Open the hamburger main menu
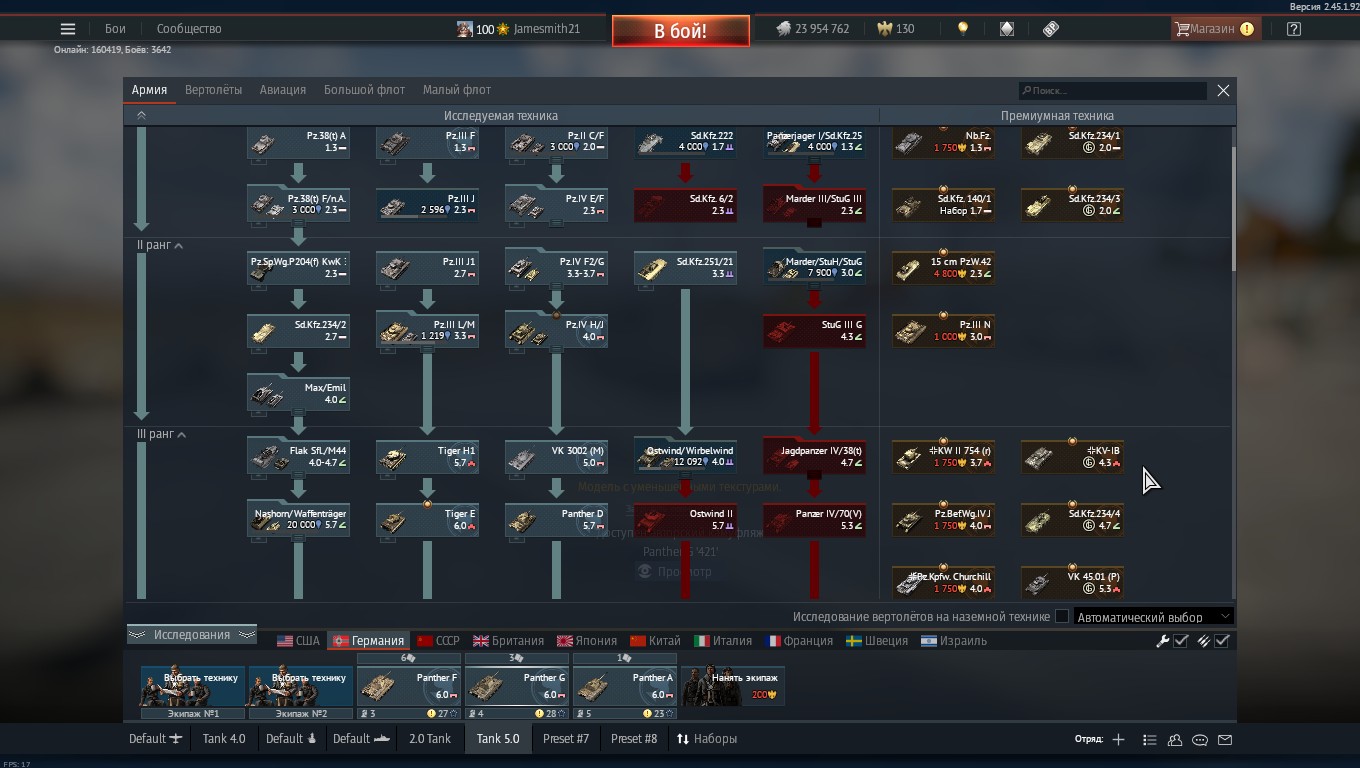 click(67, 29)
